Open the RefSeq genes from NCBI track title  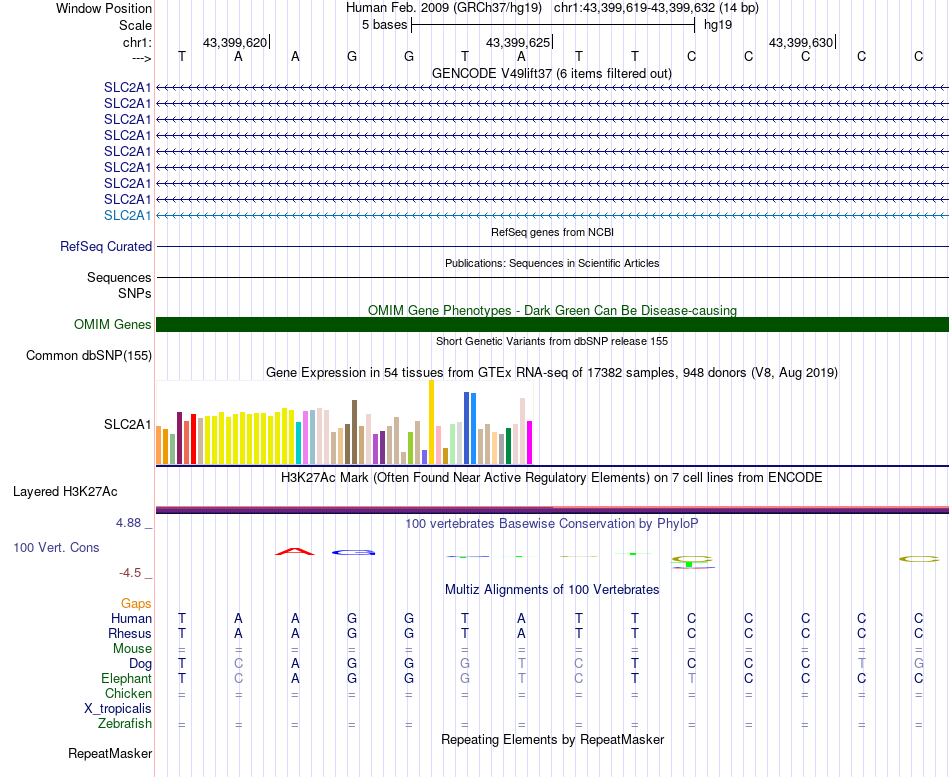[552, 232]
